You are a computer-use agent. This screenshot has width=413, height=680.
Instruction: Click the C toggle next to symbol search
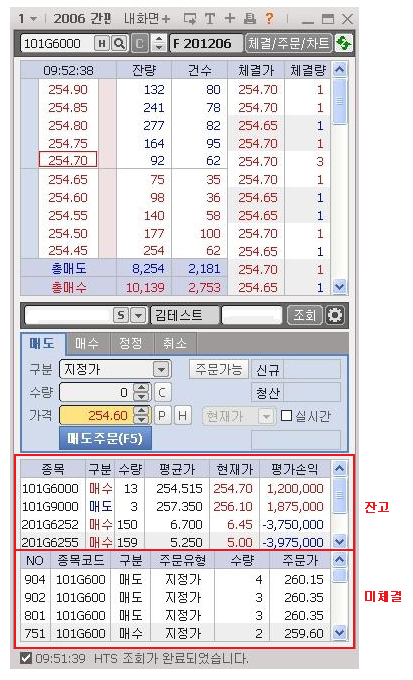click(140, 43)
